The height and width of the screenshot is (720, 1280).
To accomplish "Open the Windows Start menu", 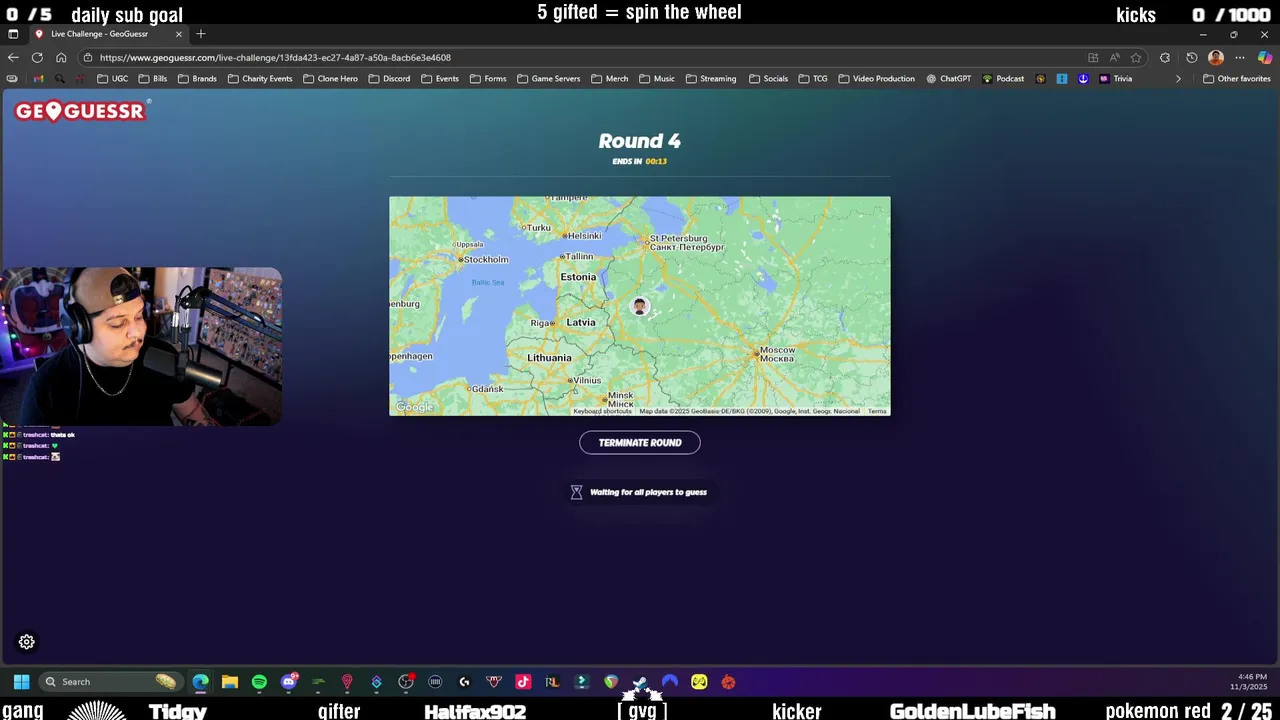I will tap(21, 682).
